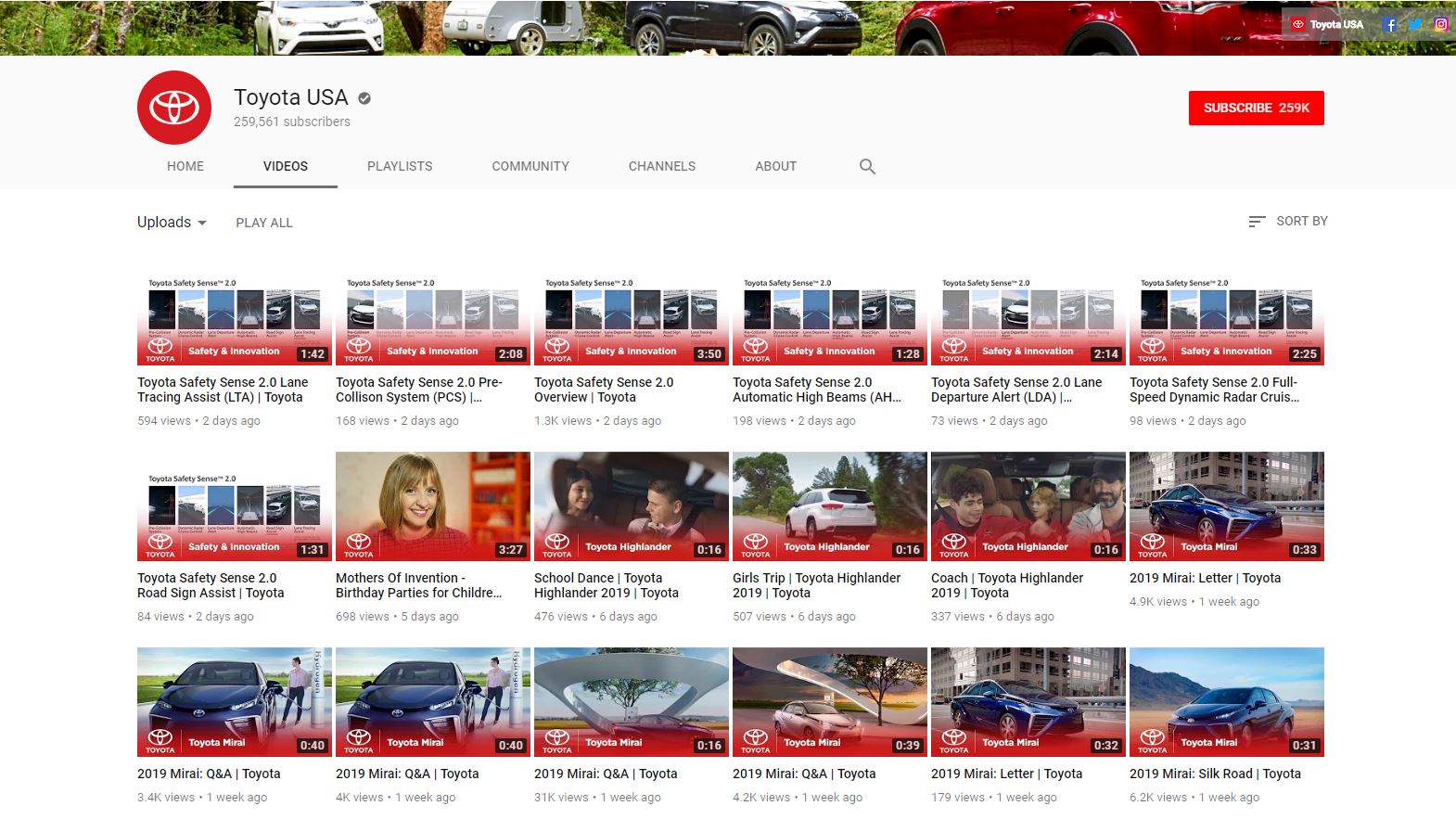
Task: Select the Videos tab
Action: coord(286,167)
